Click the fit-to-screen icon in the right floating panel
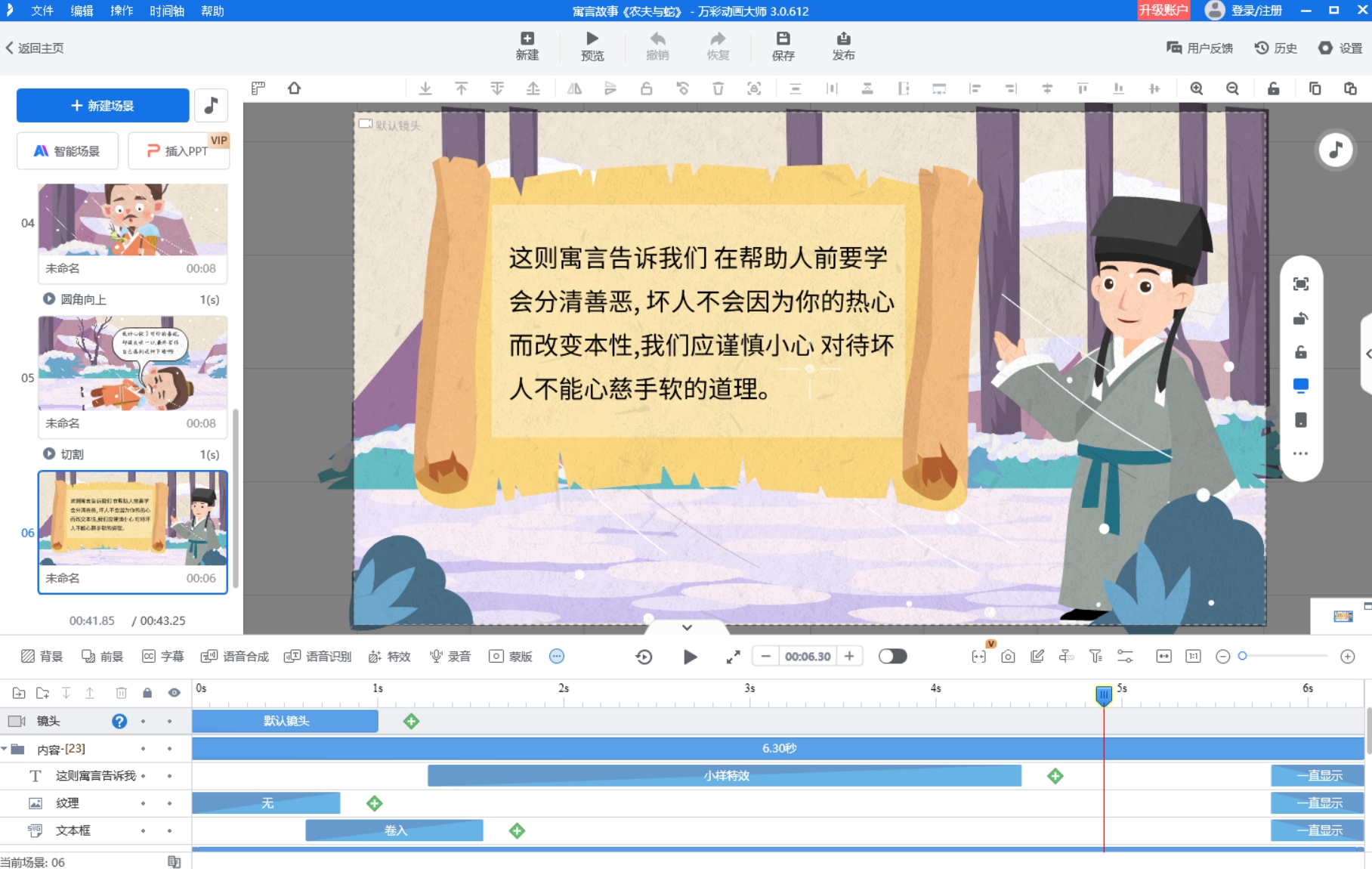Viewport: 1372px width, 869px height. tap(1300, 284)
